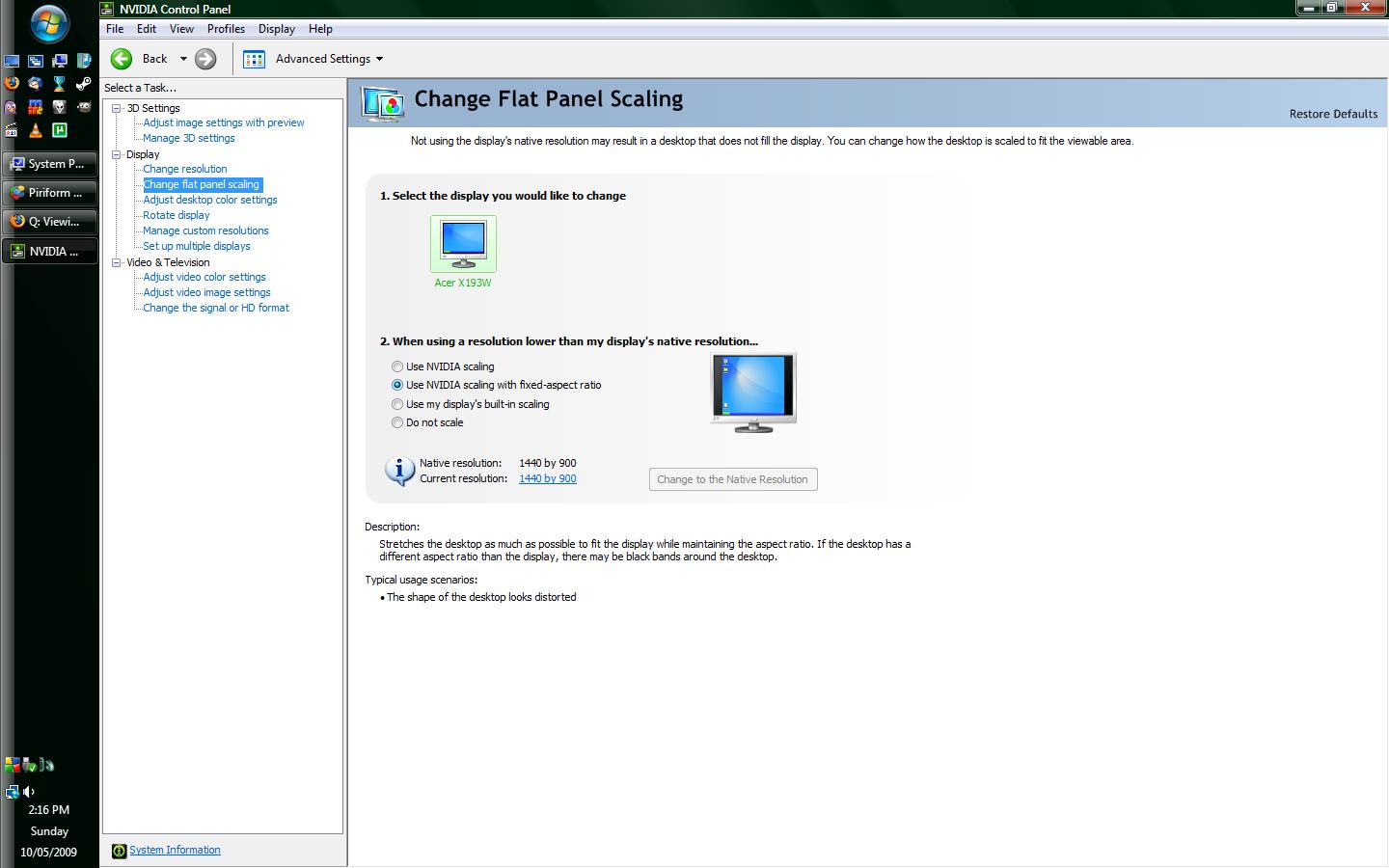
Task: Open the Back history dropdown arrow
Action: [183, 59]
